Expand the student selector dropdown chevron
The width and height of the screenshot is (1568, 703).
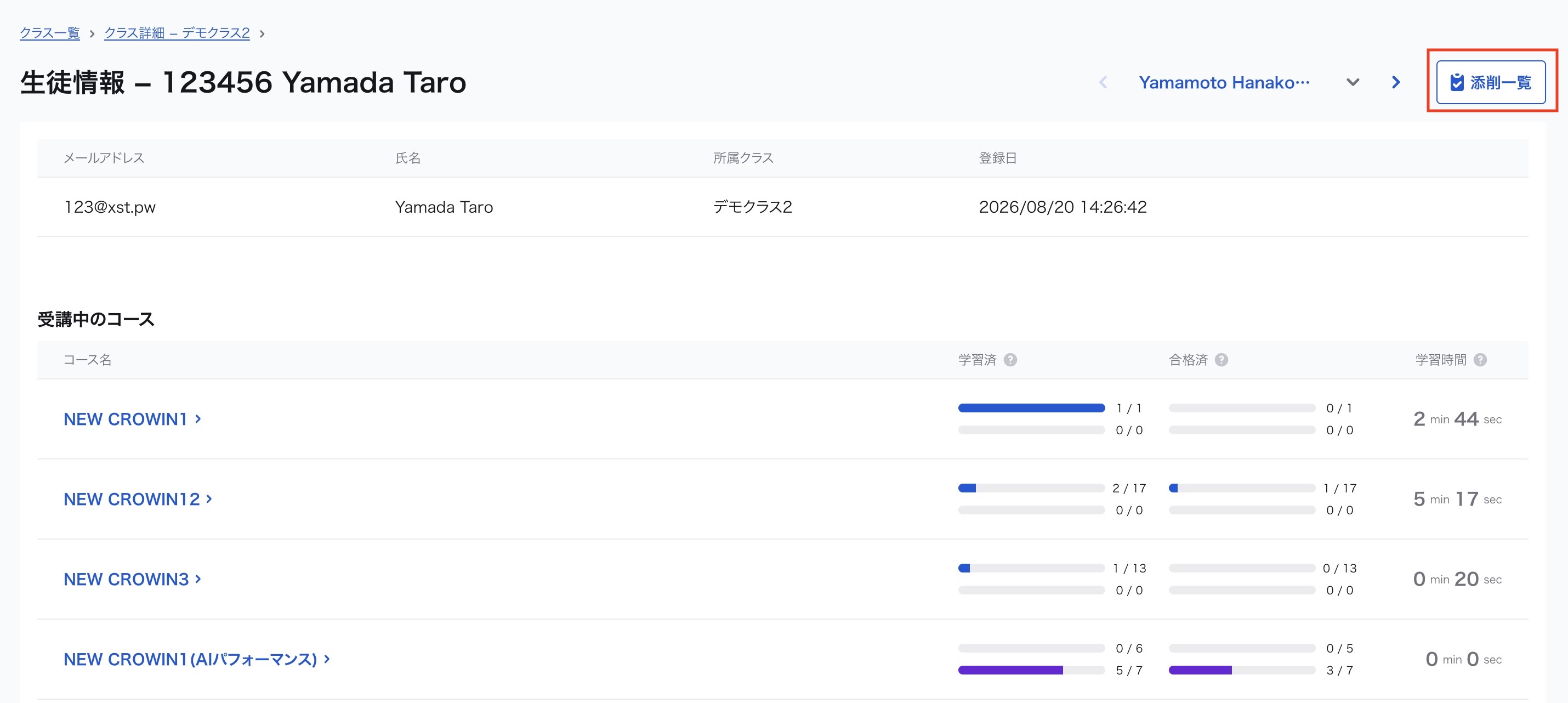pyautogui.click(x=1353, y=82)
